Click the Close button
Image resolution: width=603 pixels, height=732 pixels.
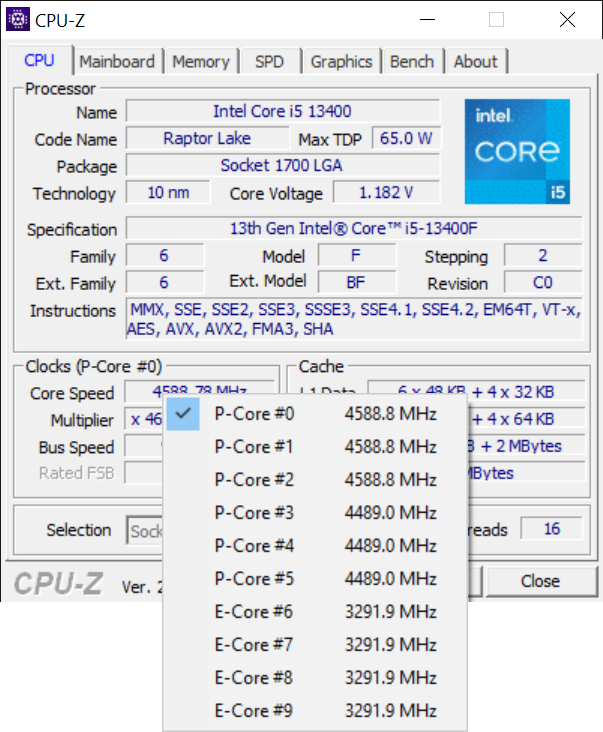click(x=541, y=581)
